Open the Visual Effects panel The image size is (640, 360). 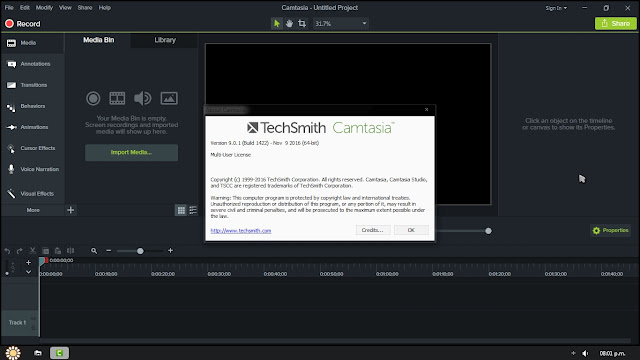click(32, 193)
